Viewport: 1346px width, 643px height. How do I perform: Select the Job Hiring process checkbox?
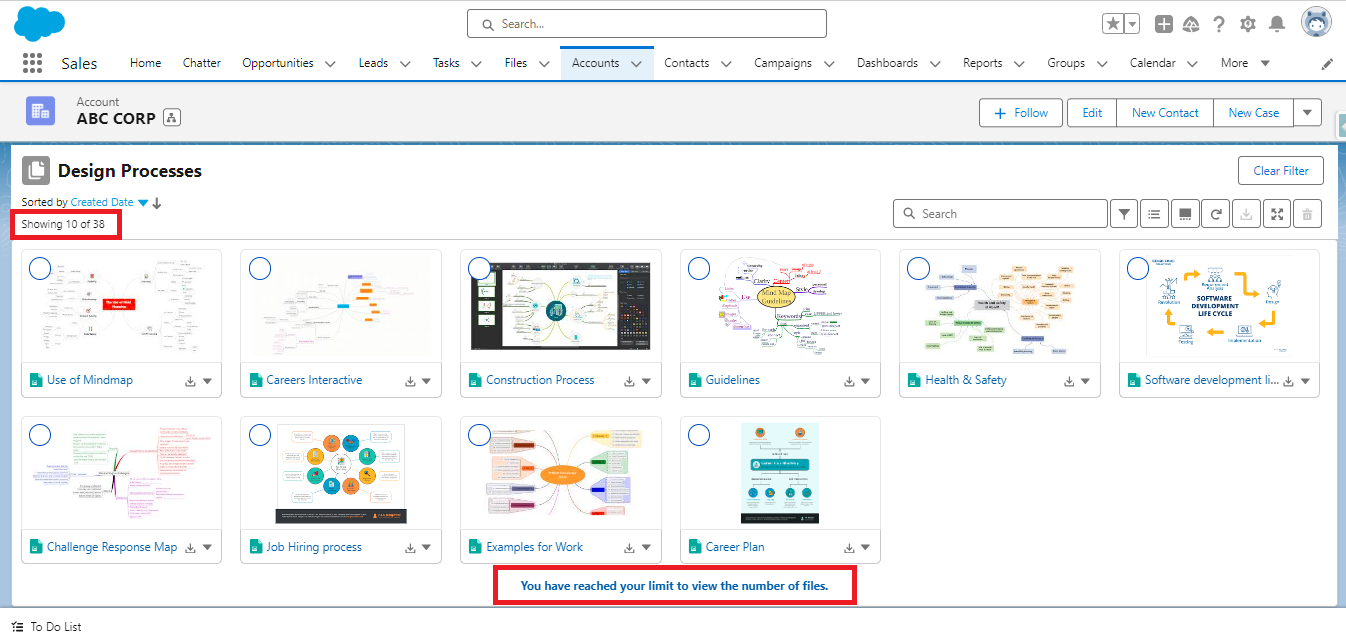coord(260,435)
